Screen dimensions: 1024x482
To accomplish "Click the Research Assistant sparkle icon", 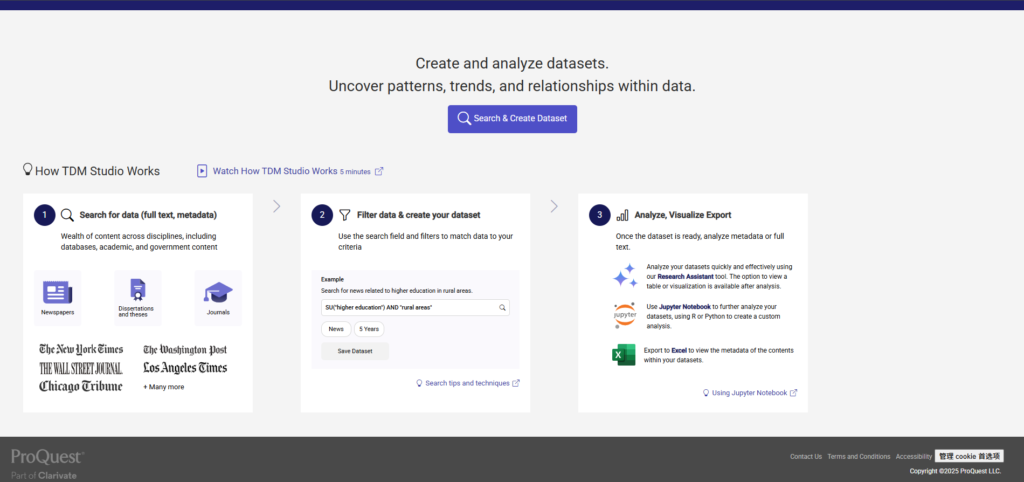I will point(624,275).
